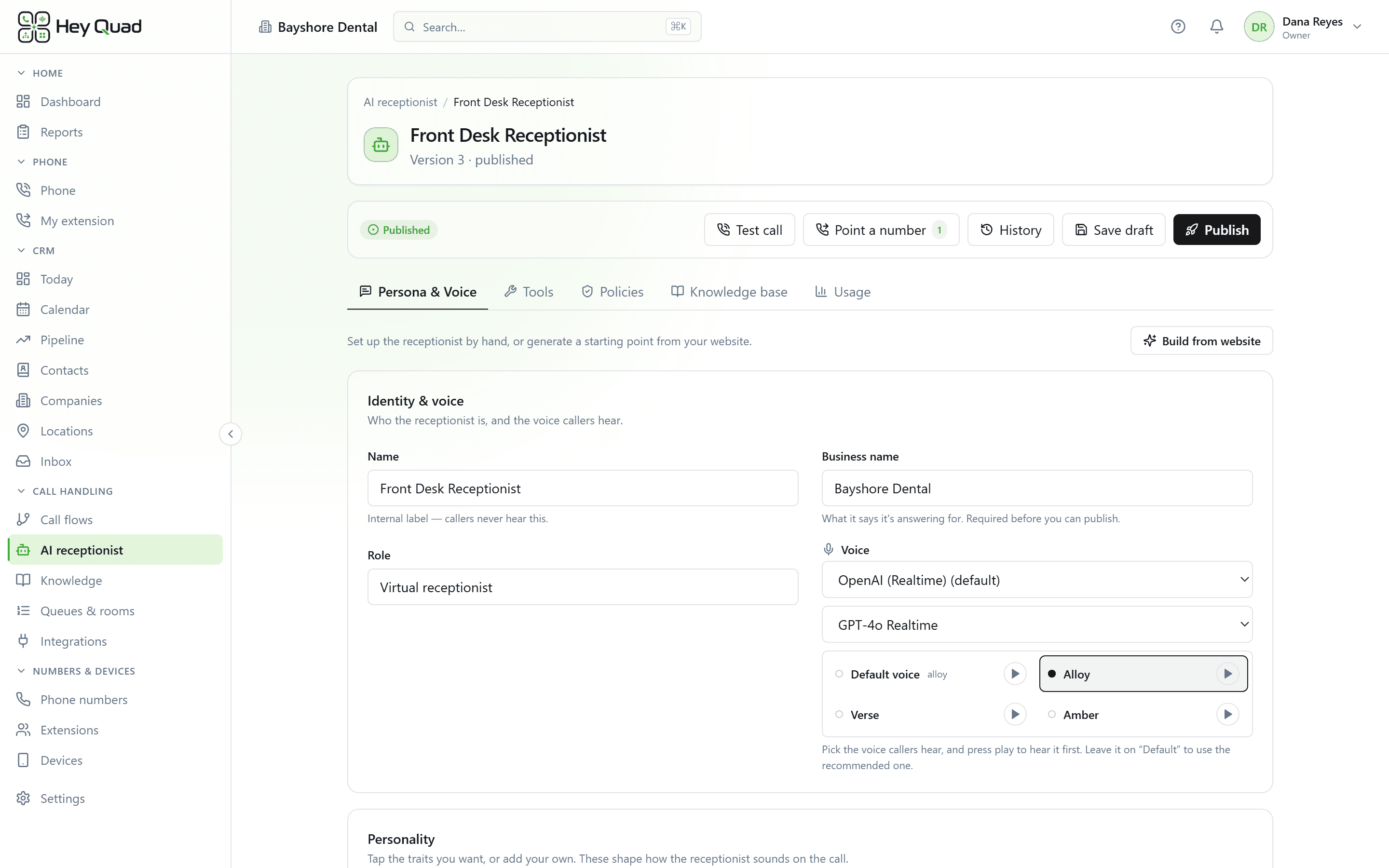The width and height of the screenshot is (1389, 868).
Task: Switch to the Persona & Voice tab
Action: point(418,292)
